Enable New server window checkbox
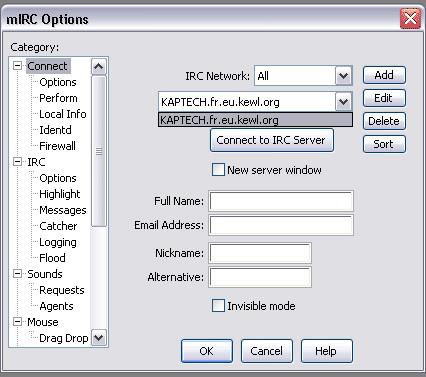 tap(218, 170)
